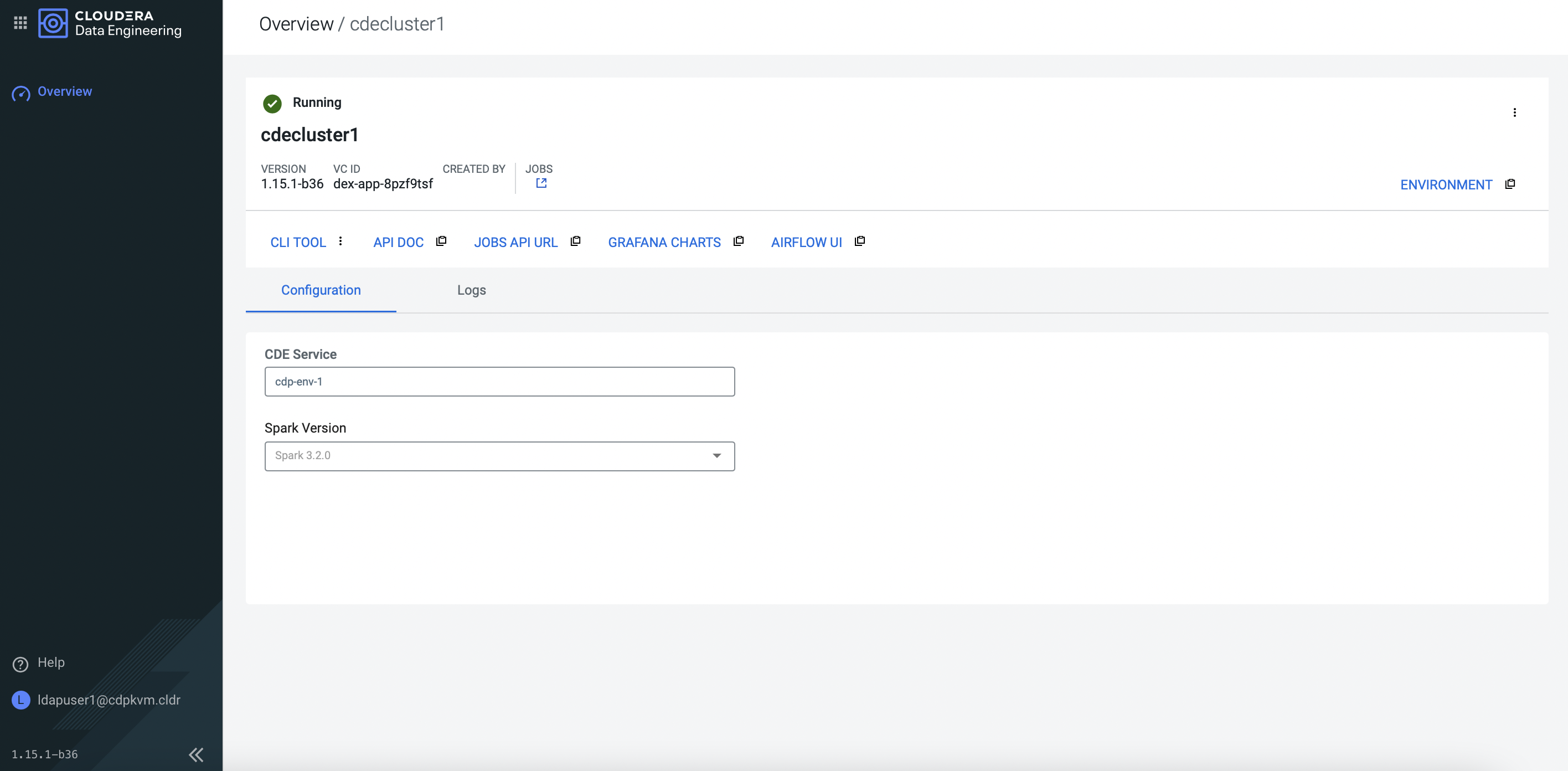This screenshot has height=771, width=1568.
Task: Go to Overview in the sidebar
Action: click(65, 91)
